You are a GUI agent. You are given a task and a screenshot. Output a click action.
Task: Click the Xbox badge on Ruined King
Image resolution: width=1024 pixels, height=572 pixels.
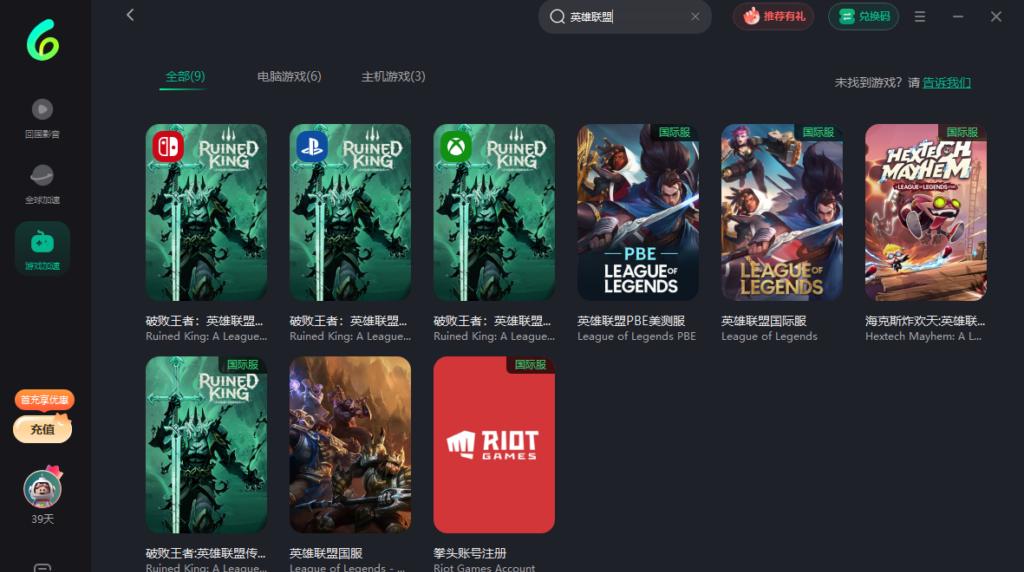456,146
